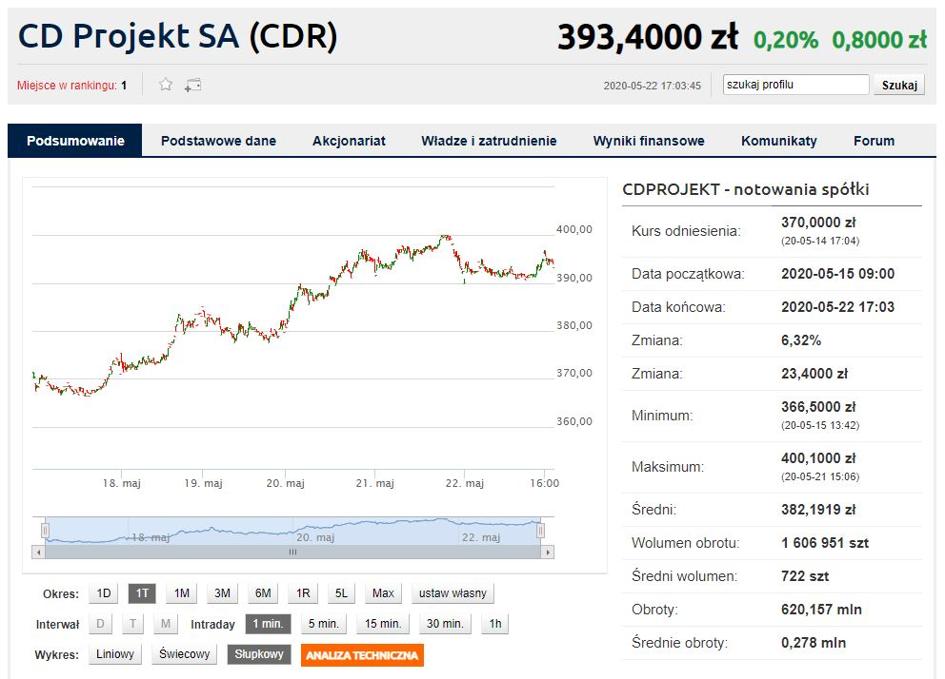Switch to Podstawowe dane tab
Viewport: 945px width, 679px height.
point(218,141)
